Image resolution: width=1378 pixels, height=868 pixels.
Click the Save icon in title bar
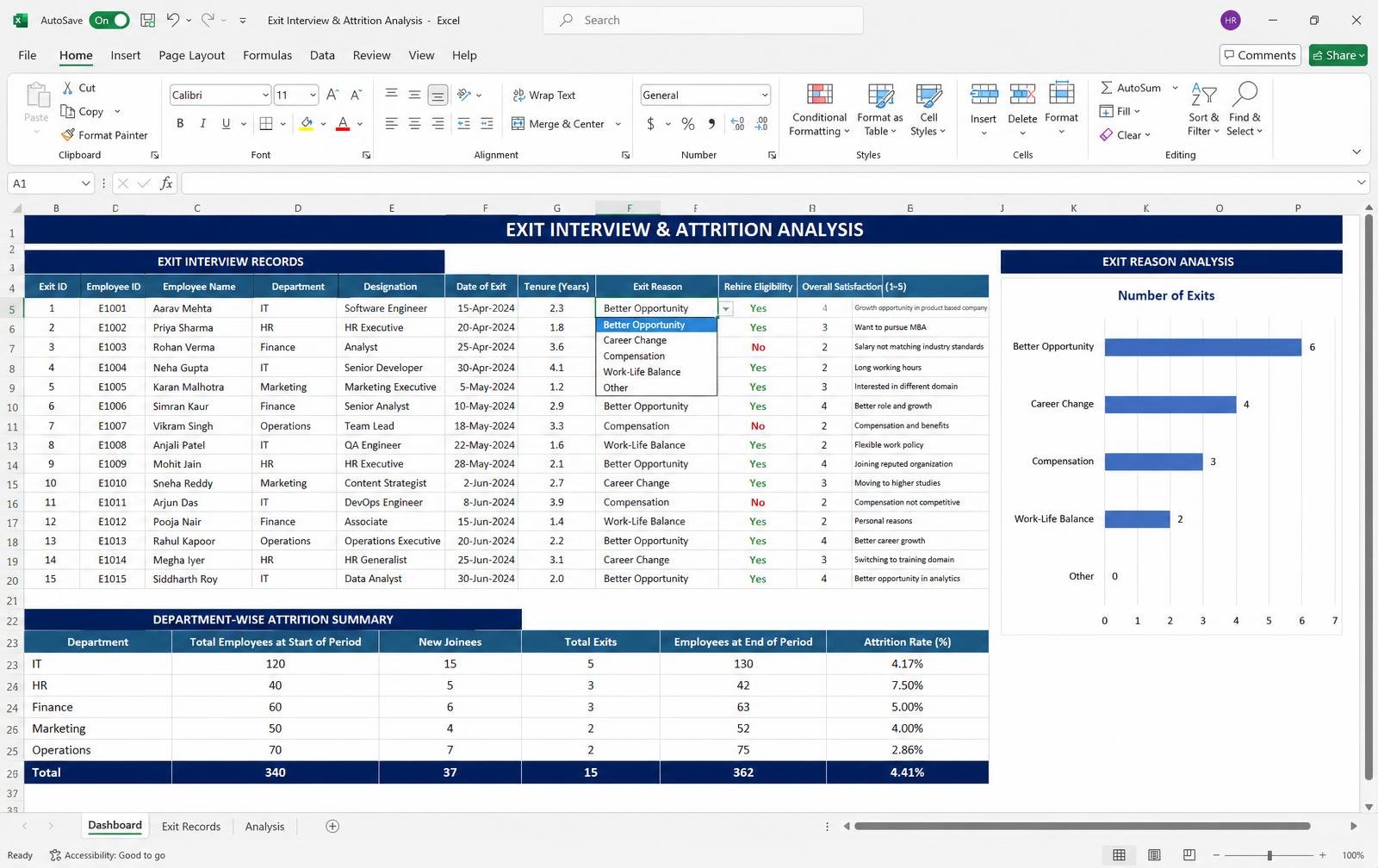pos(147,20)
